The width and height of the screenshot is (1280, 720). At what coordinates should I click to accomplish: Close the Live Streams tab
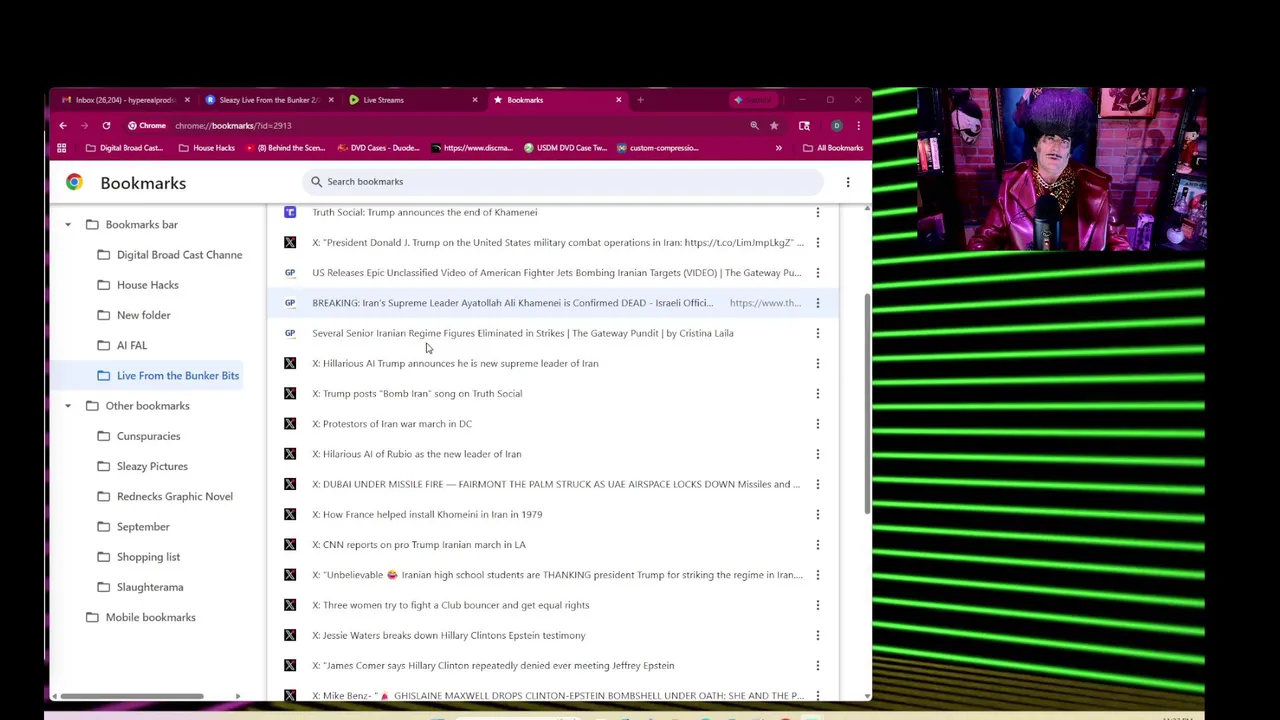pyautogui.click(x=475, y=100)
